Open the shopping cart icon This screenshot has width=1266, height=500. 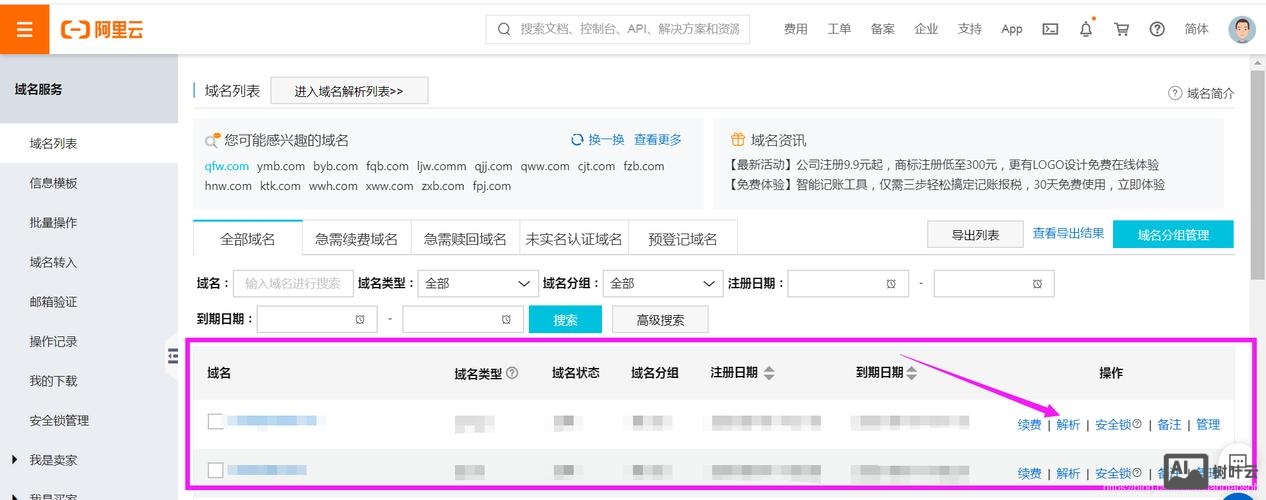pyautogui.click(x=1121, y=29)
